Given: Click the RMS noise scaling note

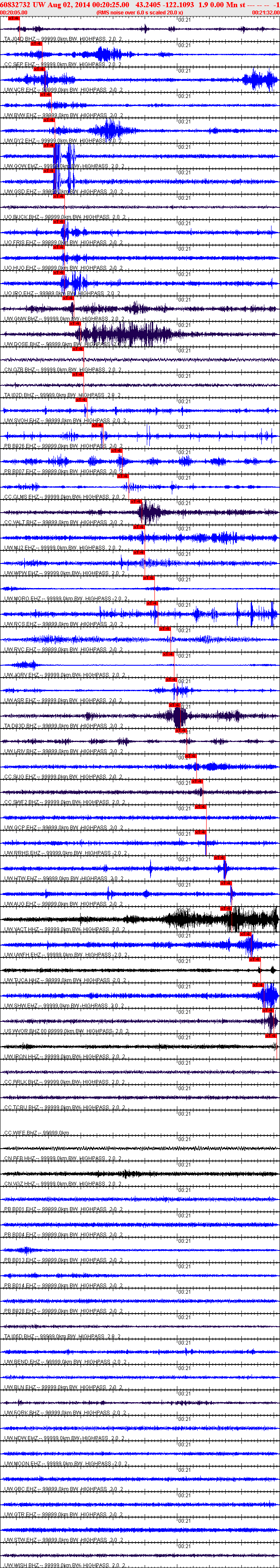Looking at the screenshot, I should click(140, 12).
